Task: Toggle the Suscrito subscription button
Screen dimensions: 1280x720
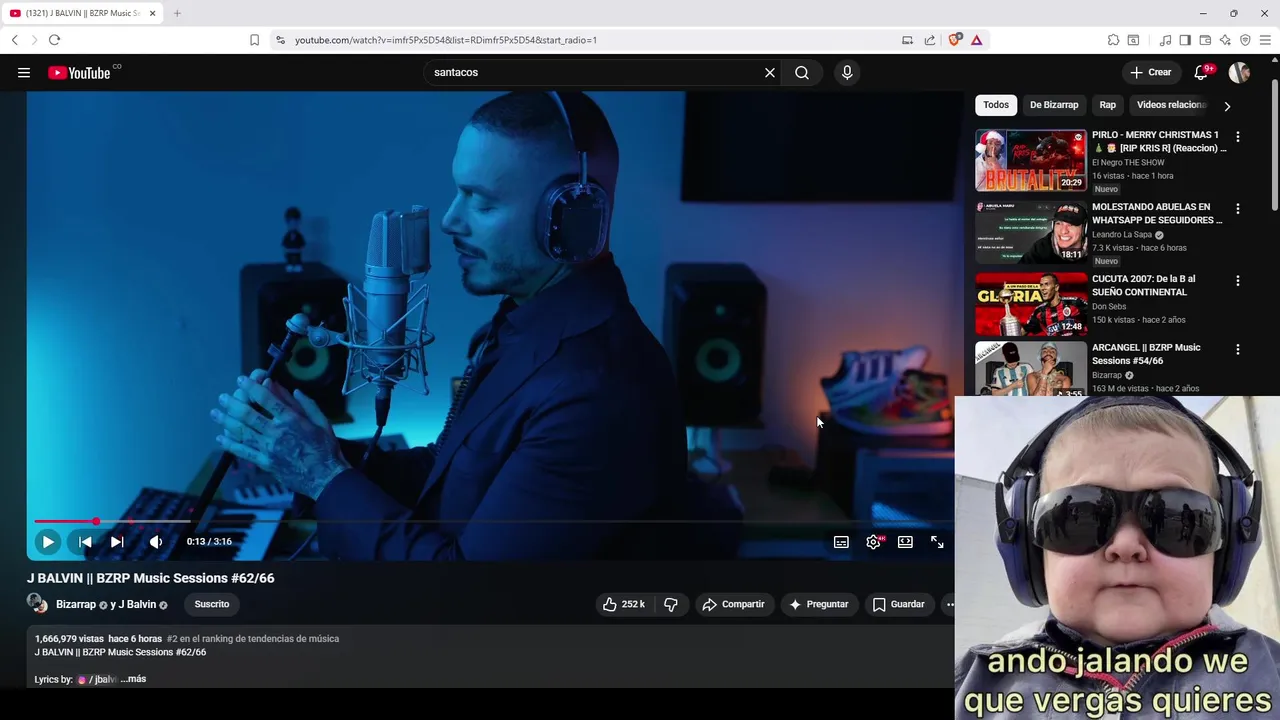Action: (x=212, y=604)
